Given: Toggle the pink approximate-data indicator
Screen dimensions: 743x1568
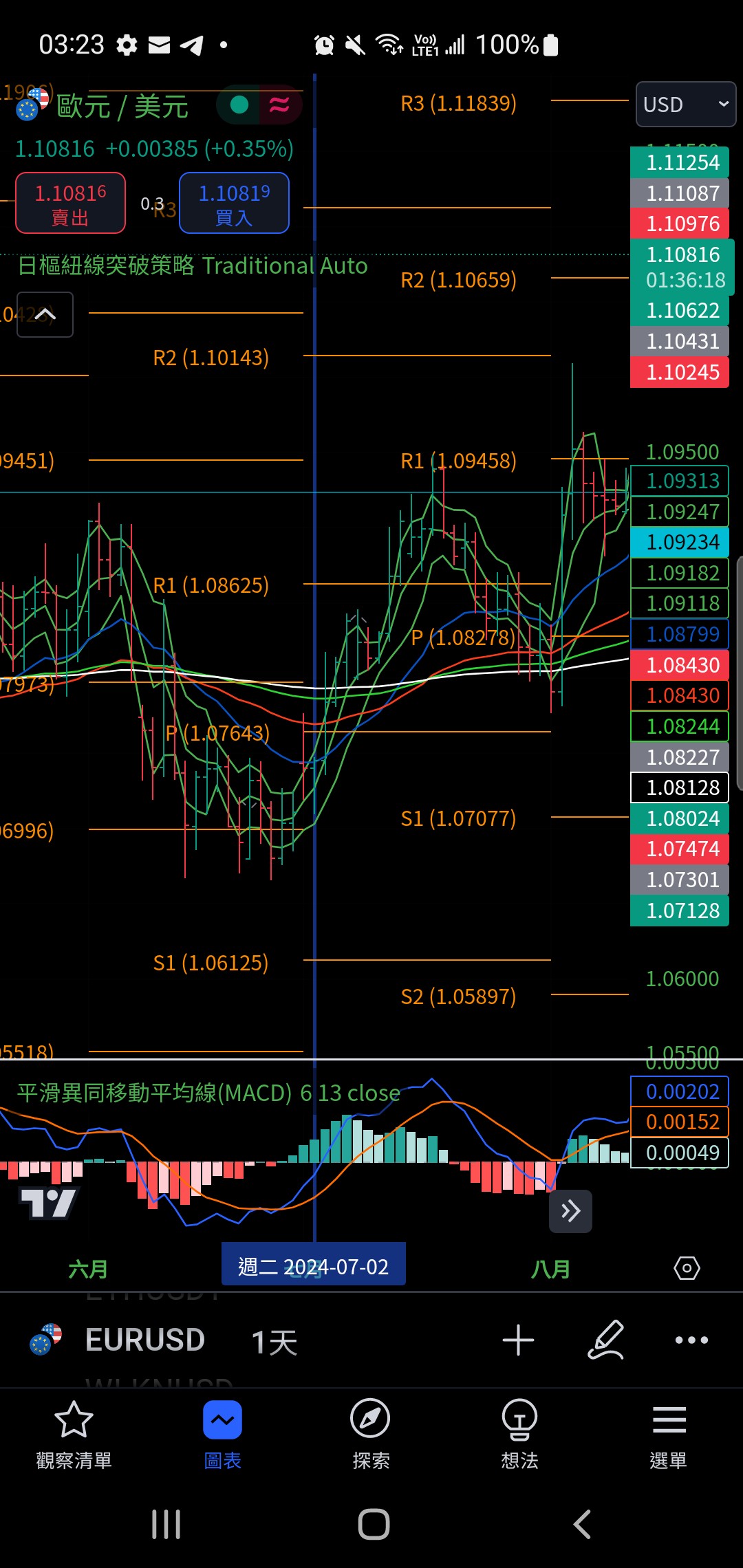Looking at the screenshot, I should [x=279, y=105].
